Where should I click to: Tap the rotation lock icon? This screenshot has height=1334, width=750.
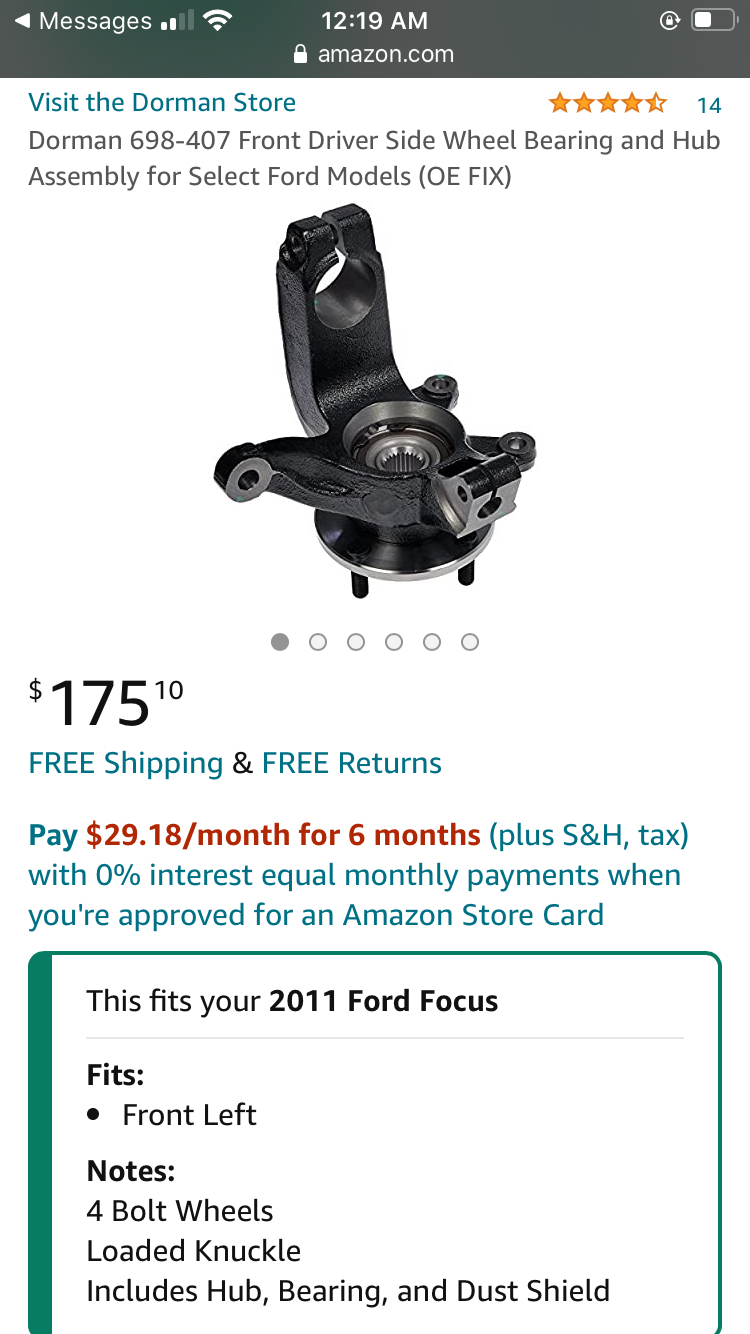point(670,20)
